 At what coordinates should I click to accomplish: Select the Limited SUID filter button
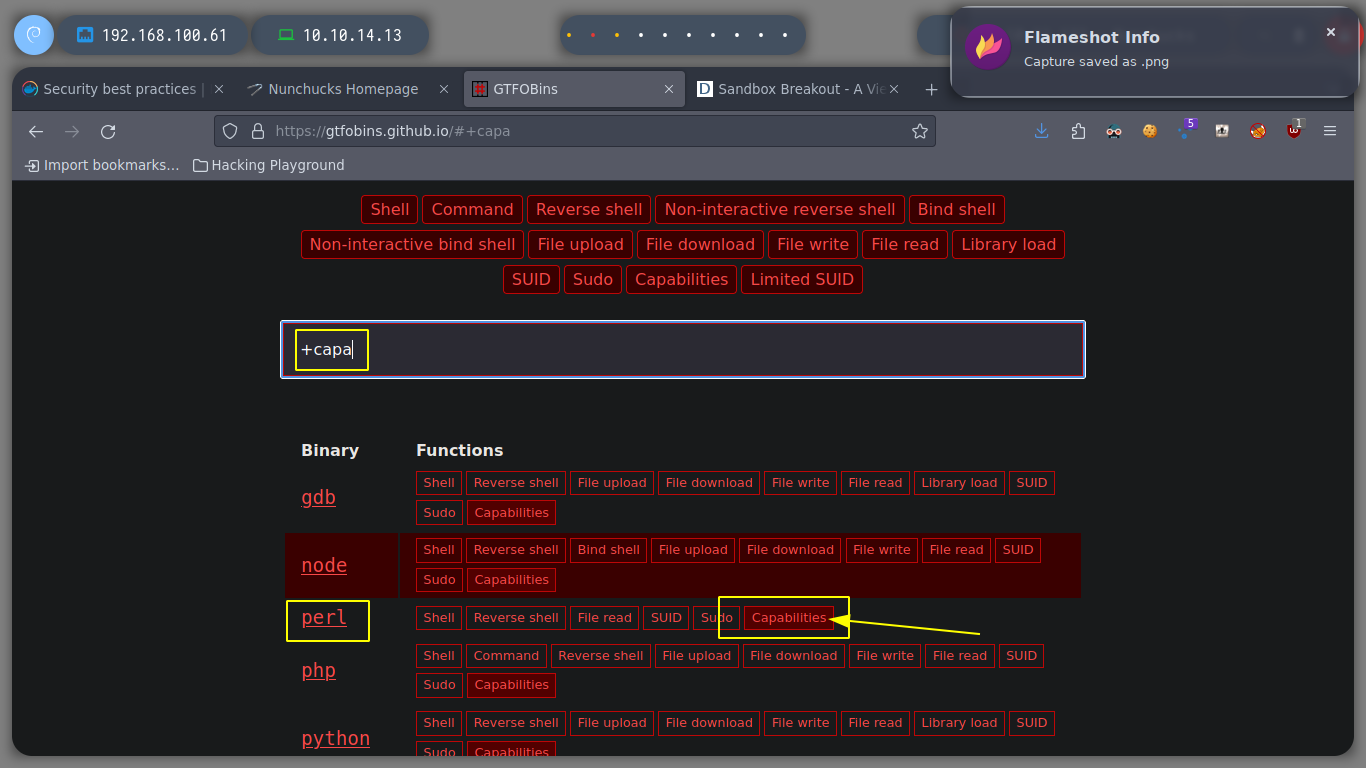pos(801,279)
